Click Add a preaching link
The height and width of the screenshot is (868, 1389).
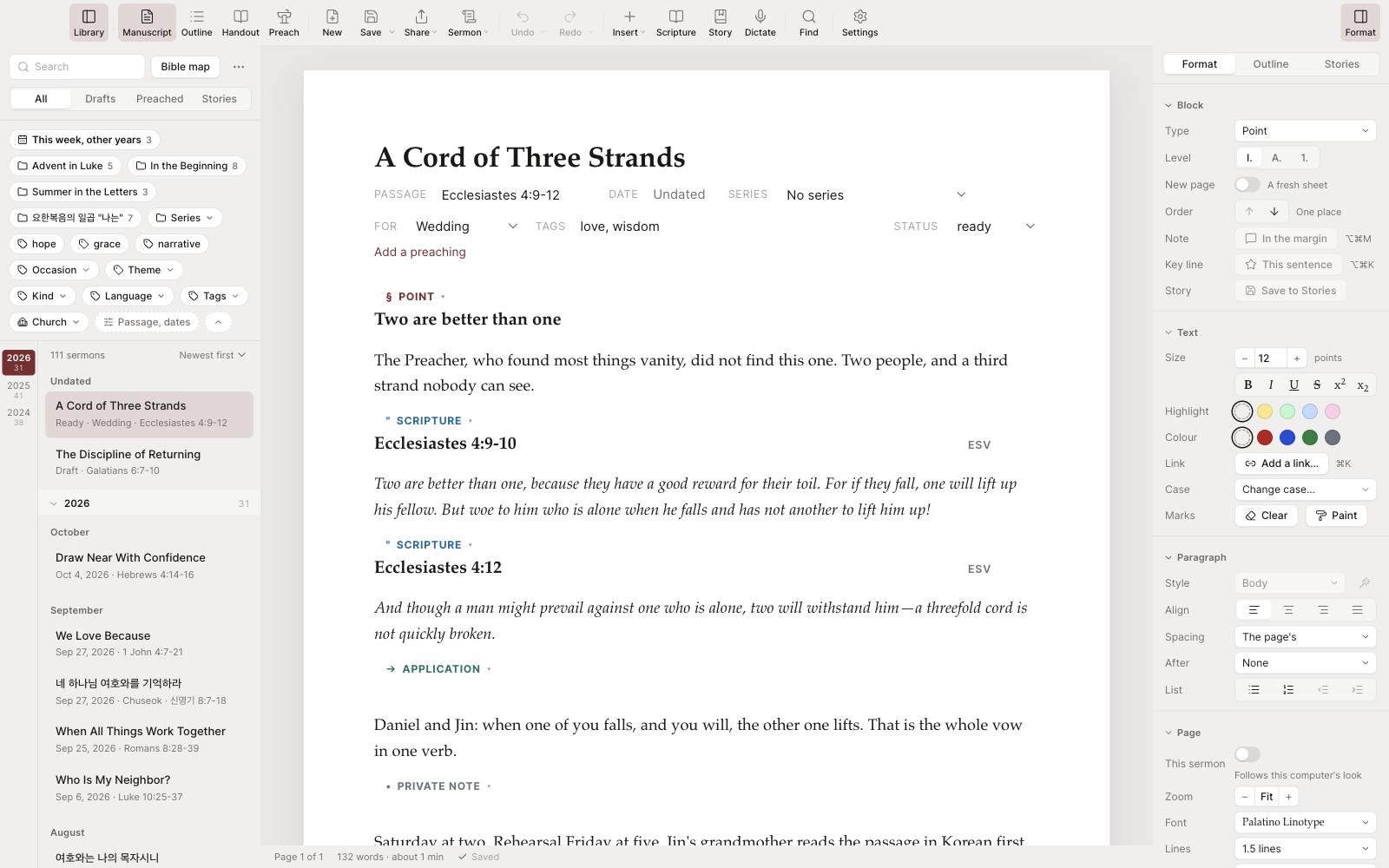click(420, 252)
